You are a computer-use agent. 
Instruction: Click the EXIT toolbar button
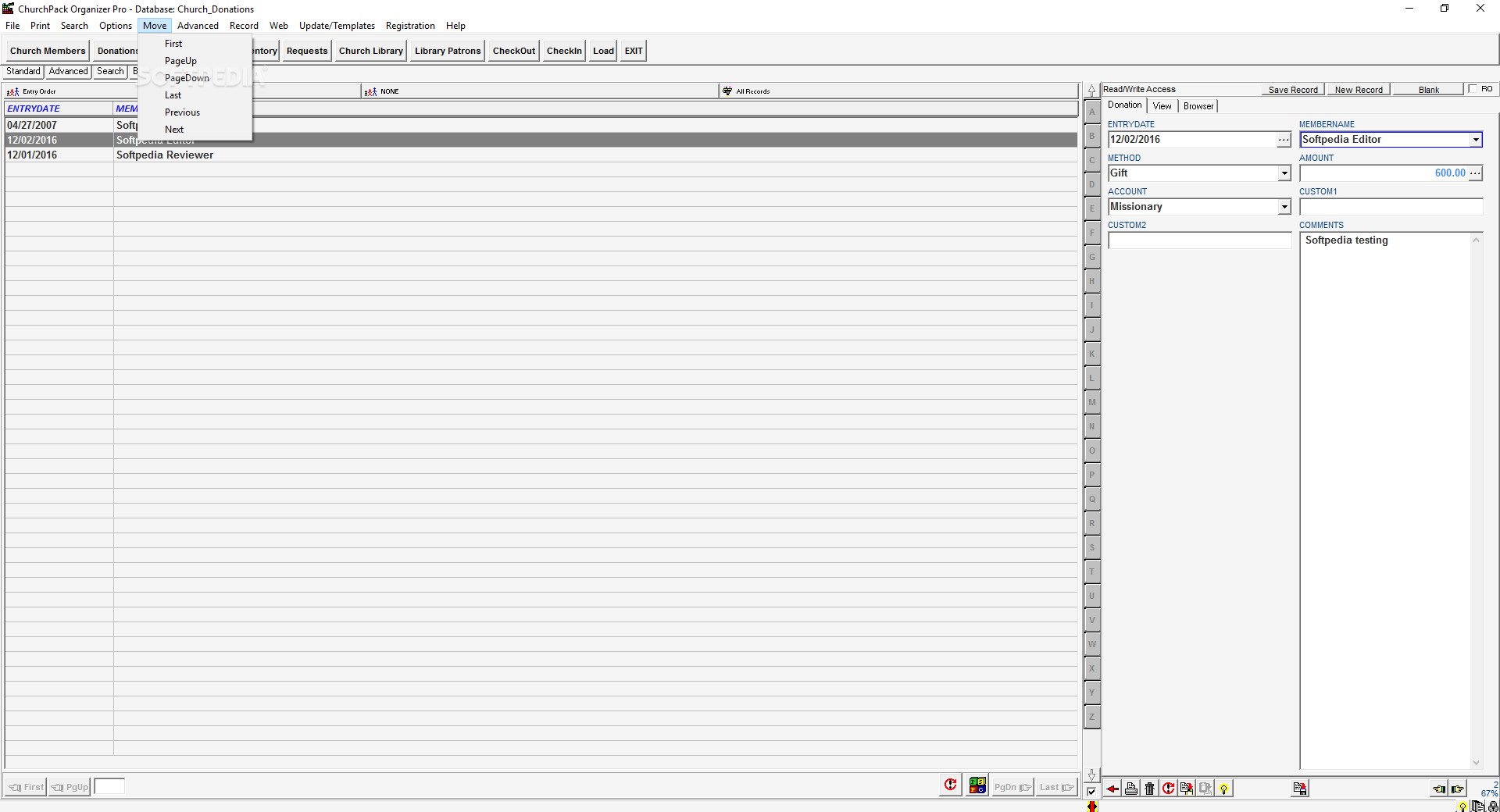634,51
